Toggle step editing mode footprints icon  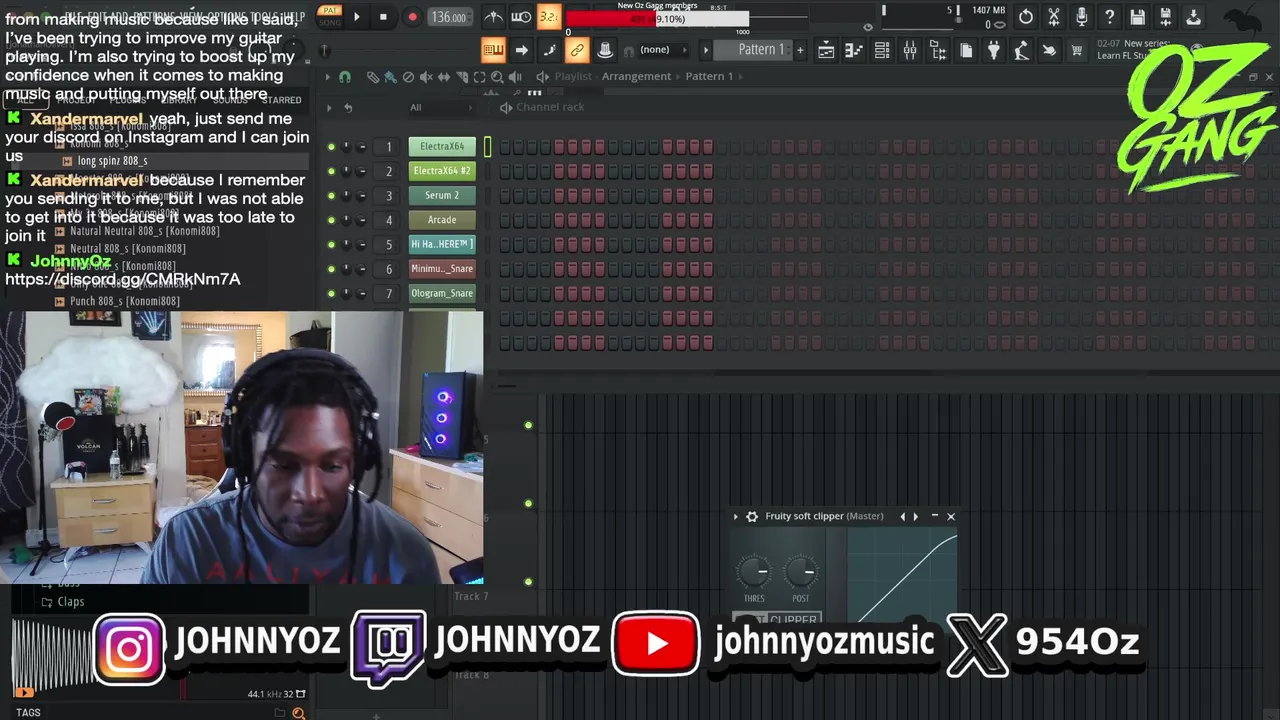pyautogui.click(x=549, y=50)
